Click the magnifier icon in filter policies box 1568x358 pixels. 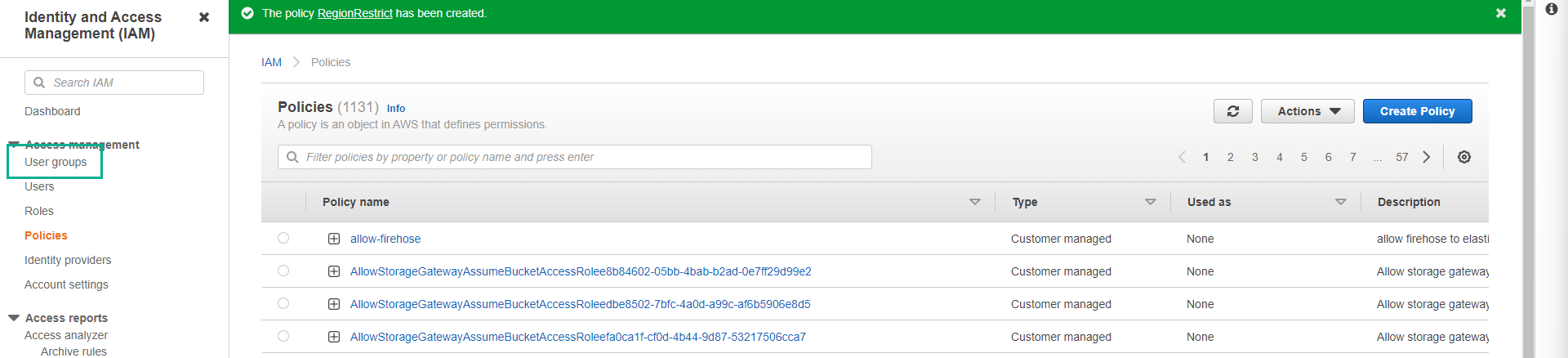click(x=292, y=157)
